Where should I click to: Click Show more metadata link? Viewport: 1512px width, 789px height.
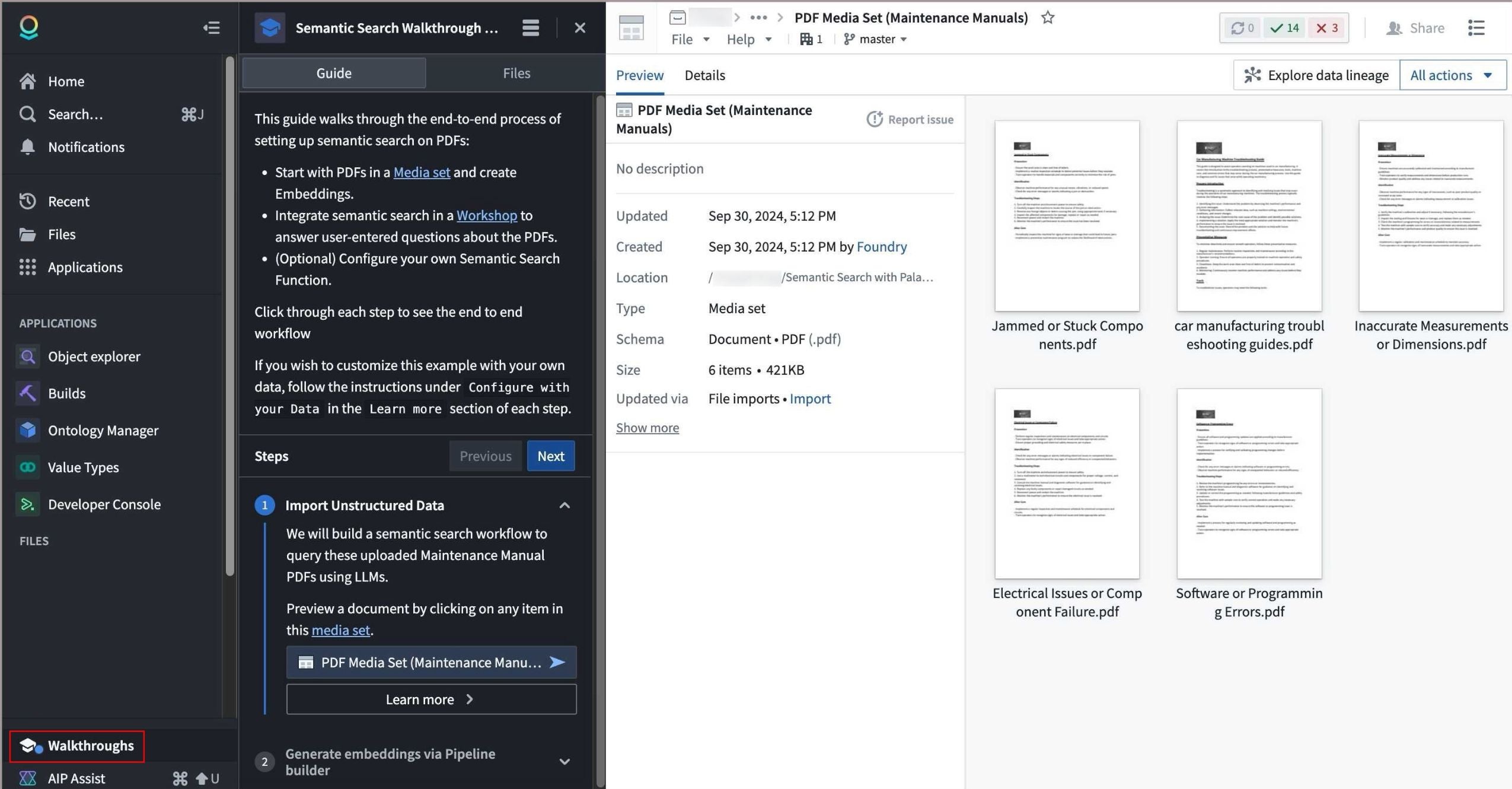(647, 427)
